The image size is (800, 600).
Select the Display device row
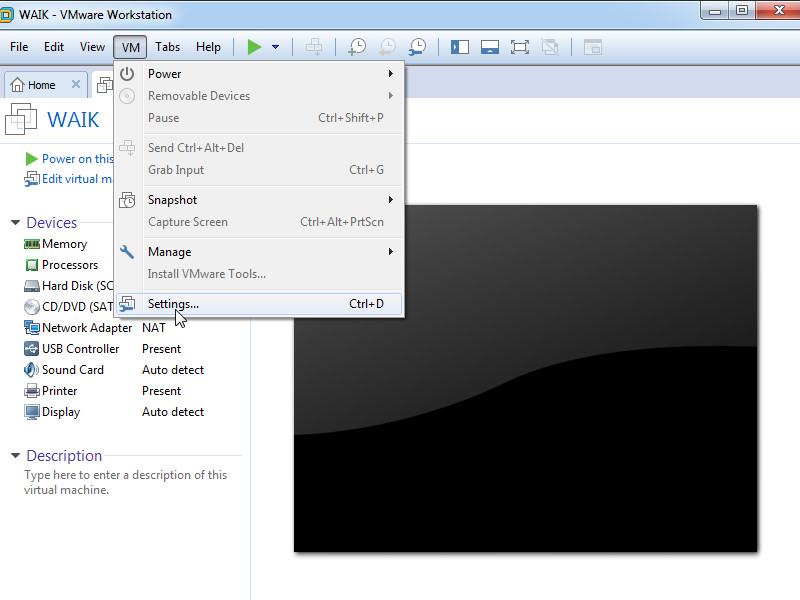click(x=114, y=412)
